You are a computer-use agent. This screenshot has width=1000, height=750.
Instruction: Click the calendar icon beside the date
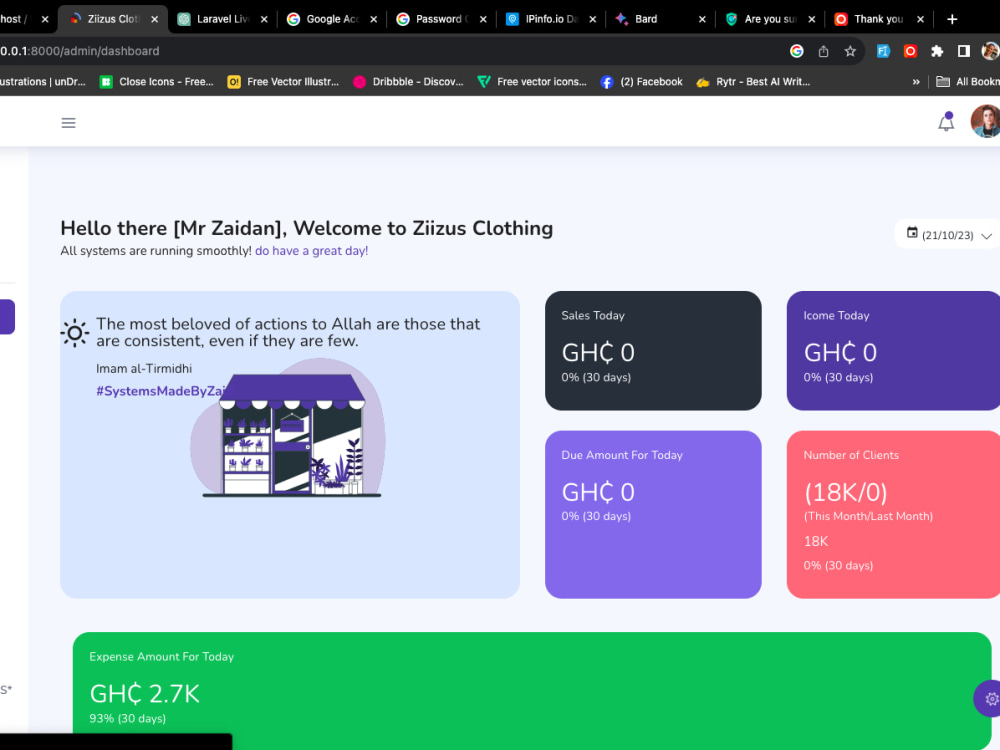click(x=912, y=233)
